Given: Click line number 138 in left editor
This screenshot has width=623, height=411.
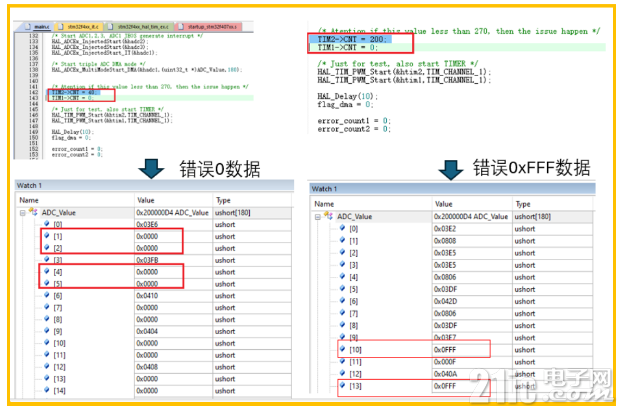Looking at the screenshot, I should coord(33,70).
